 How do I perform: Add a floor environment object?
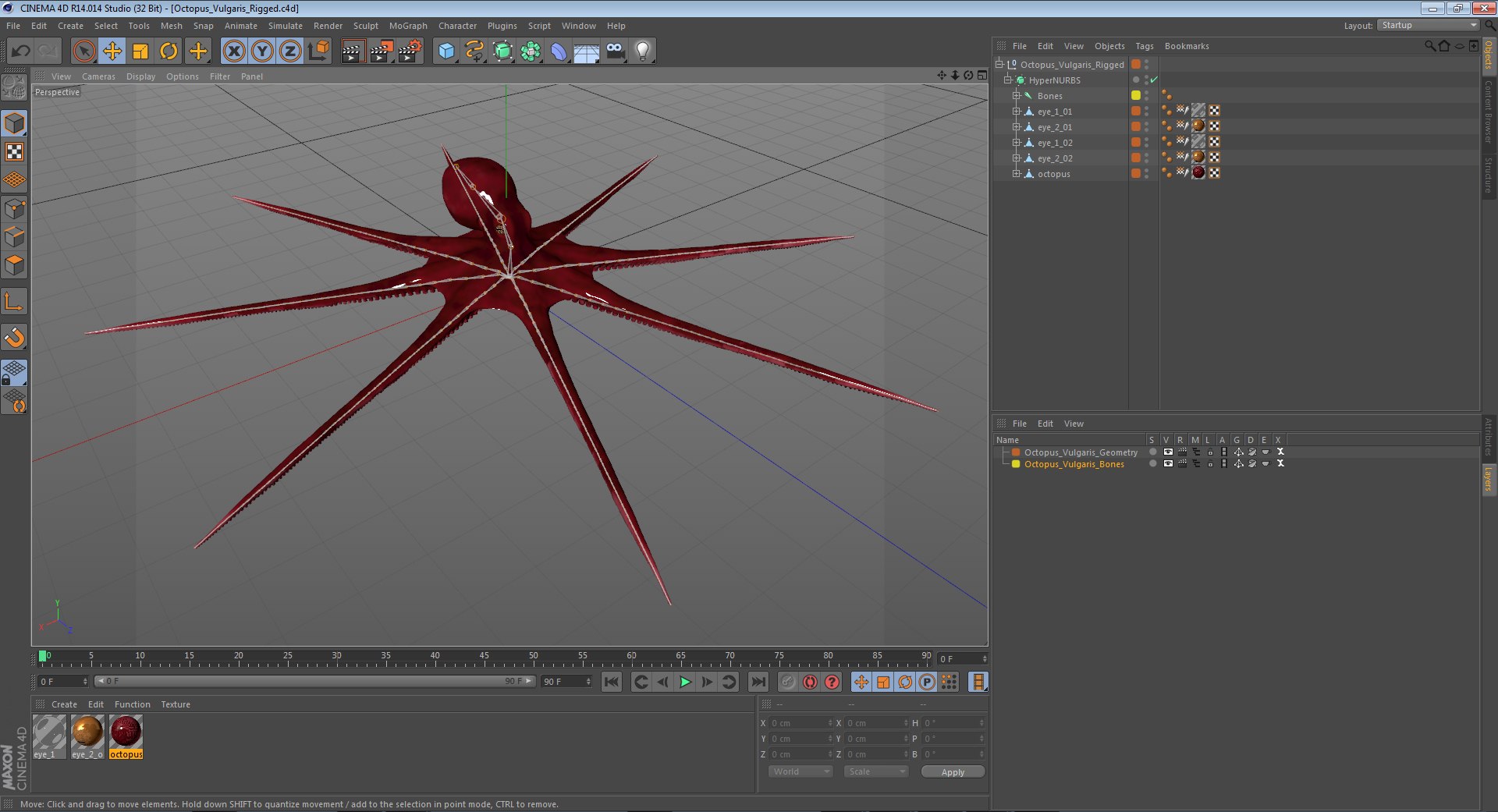586,51
